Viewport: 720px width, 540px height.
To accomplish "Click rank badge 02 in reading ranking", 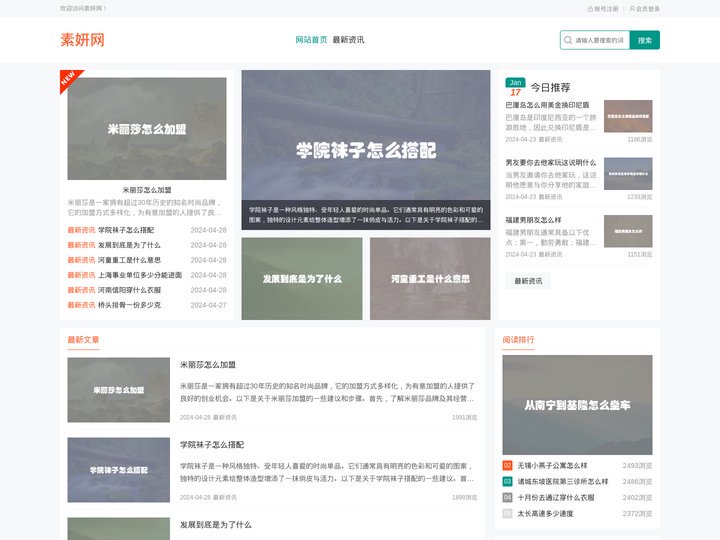I will (x=507, y=466).
